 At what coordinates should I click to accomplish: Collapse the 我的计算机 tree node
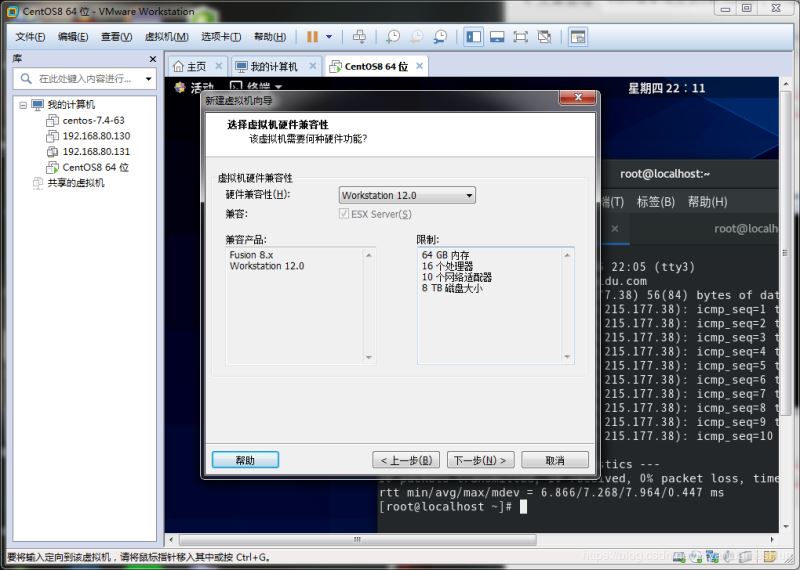pos(22,104)
